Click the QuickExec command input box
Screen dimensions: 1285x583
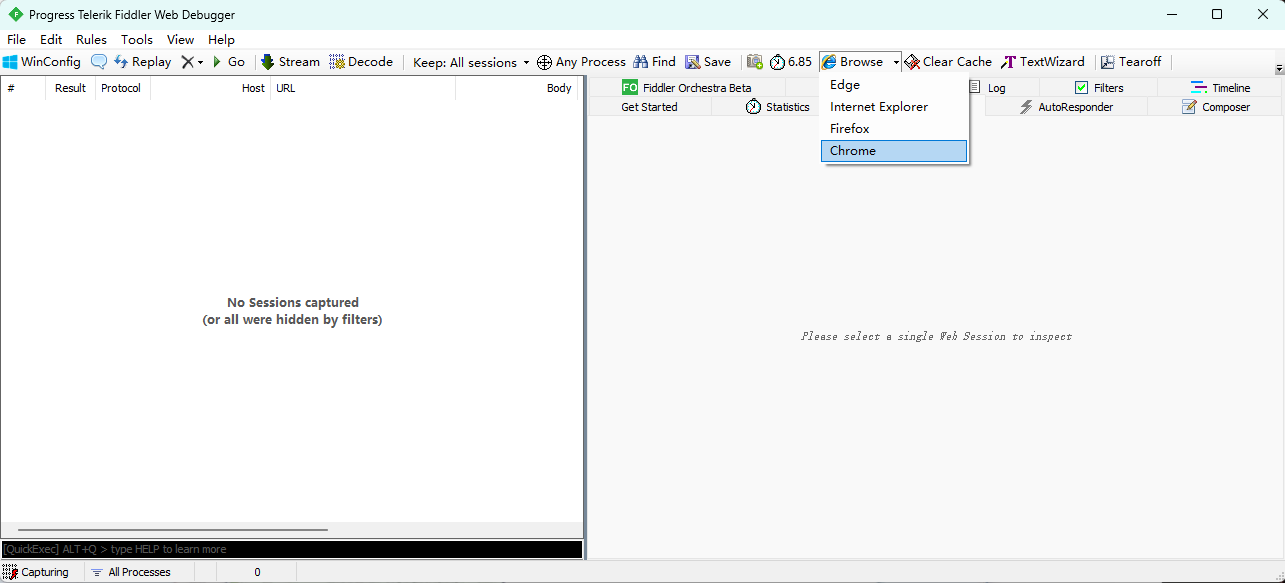[291, 549]
